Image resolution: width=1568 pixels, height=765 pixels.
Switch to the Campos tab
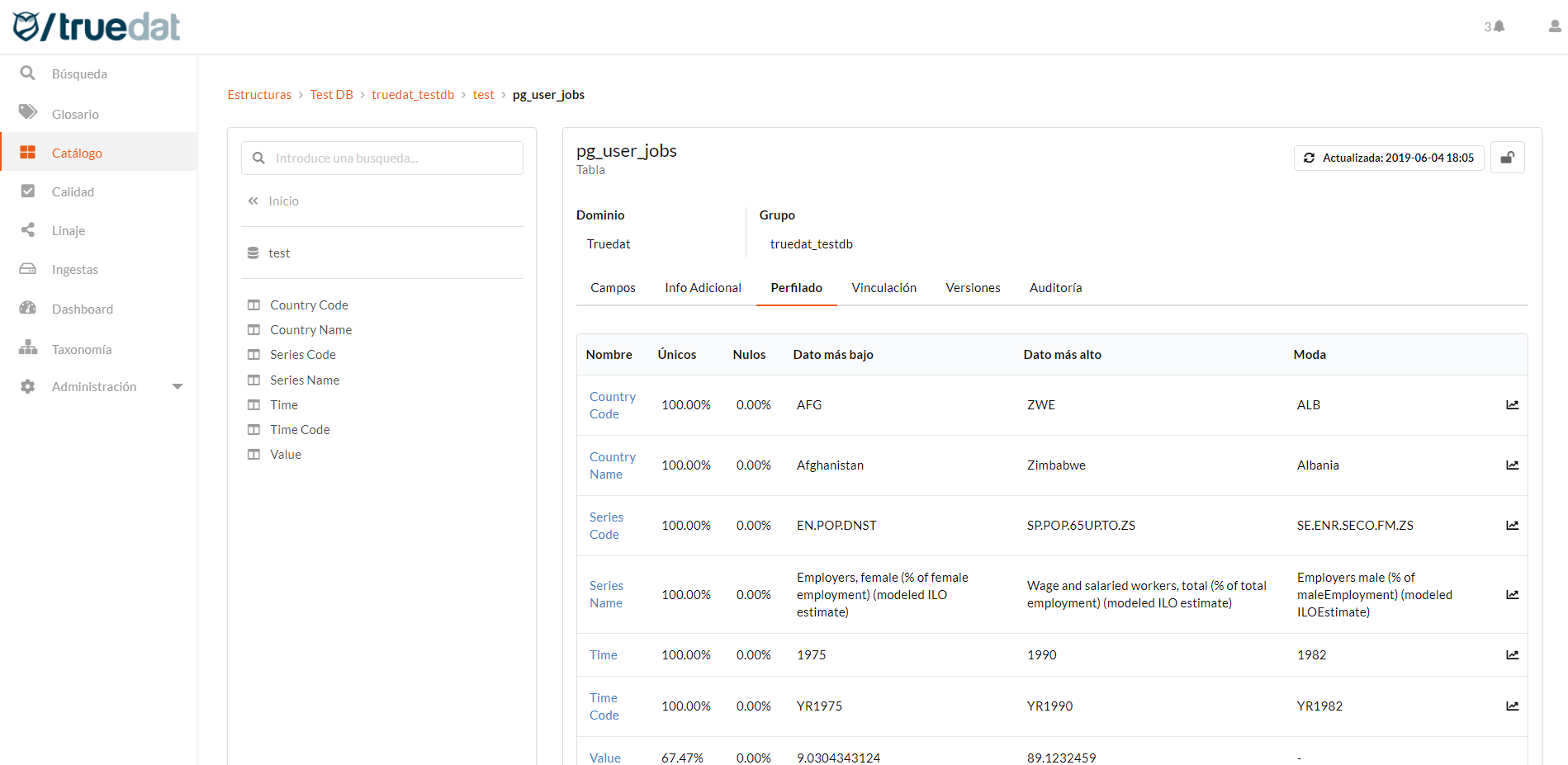(612, 287)
